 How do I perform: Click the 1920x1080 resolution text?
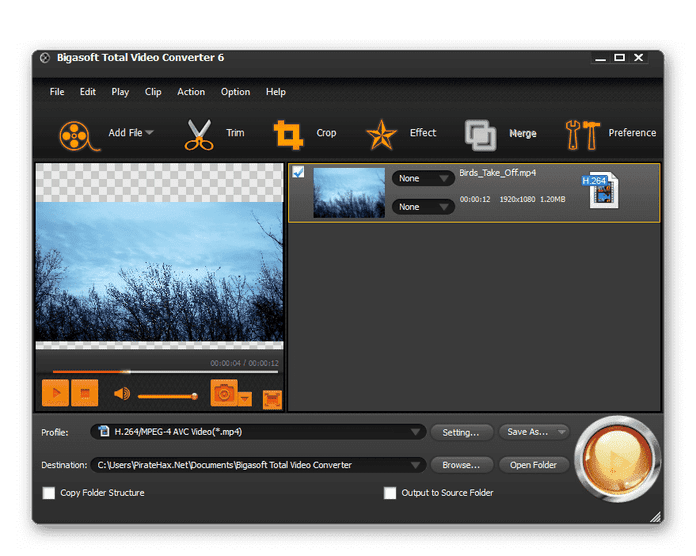pyautogui.click(x=517, y=199)
